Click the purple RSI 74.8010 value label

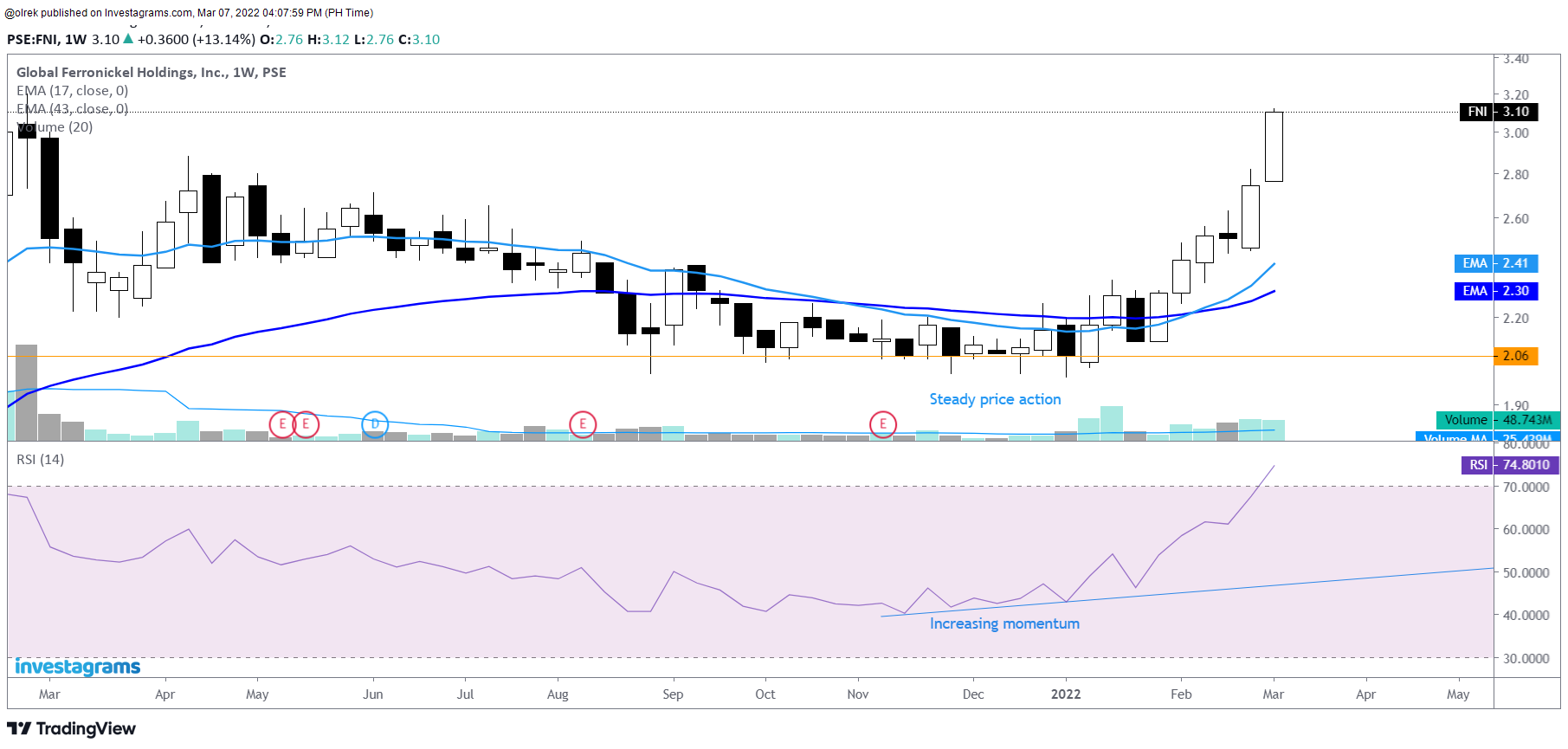click(x=1510, y=465)
